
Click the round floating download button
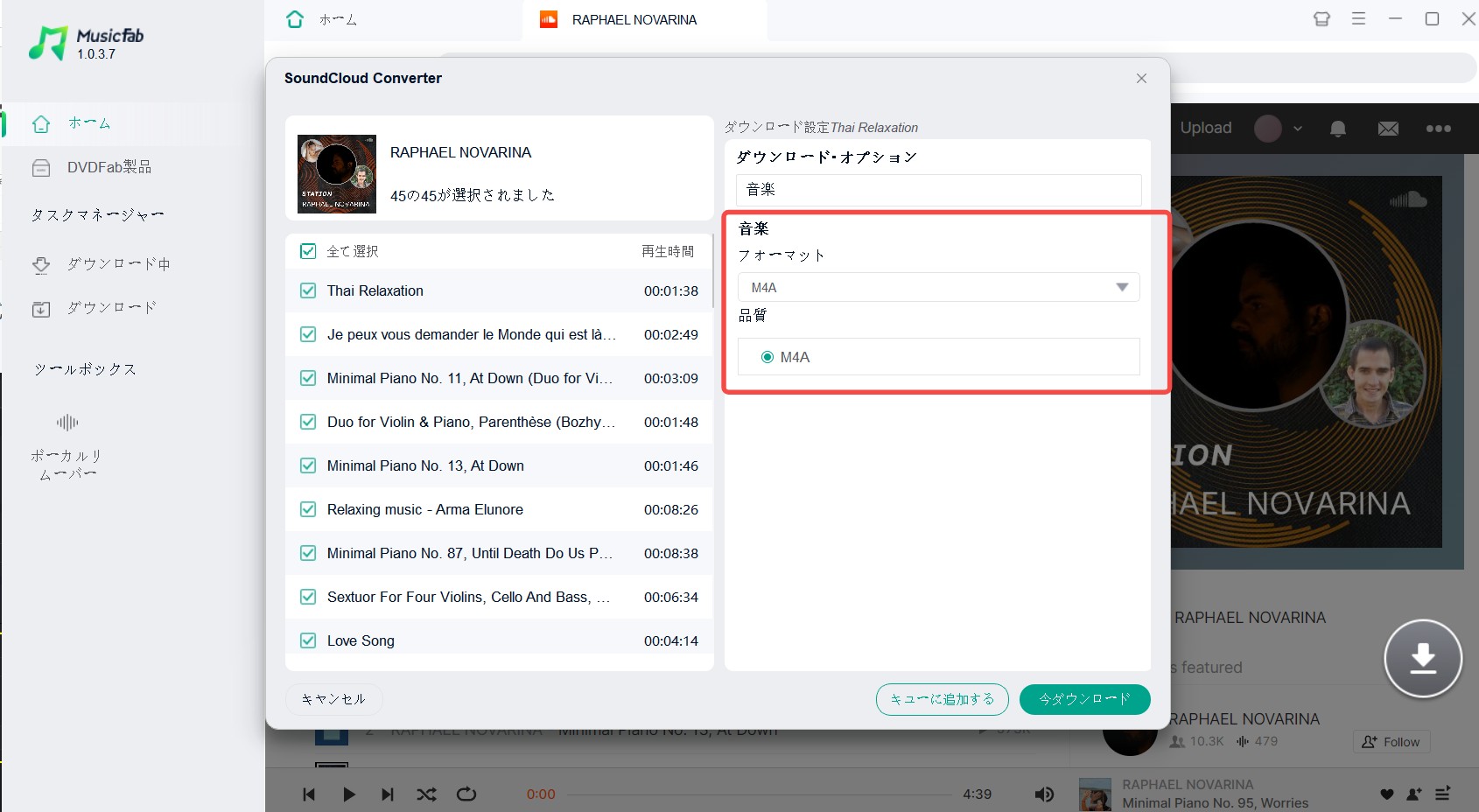(x=1423, y=658)
